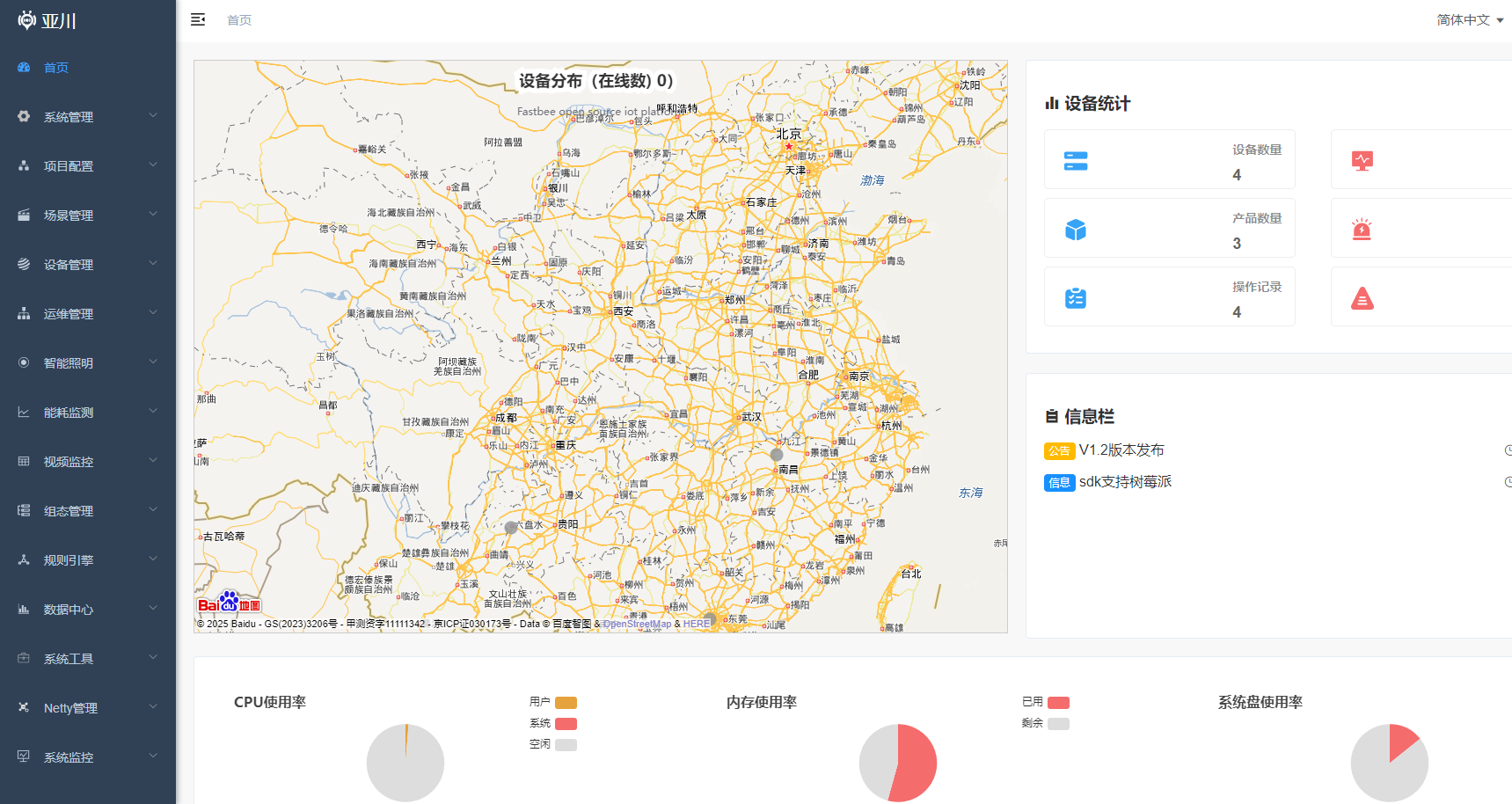The width and height of the screenshot is (1512, 804).
Task: Open the 简体中文 language dropdown
Action: (x=1463, y=18)
